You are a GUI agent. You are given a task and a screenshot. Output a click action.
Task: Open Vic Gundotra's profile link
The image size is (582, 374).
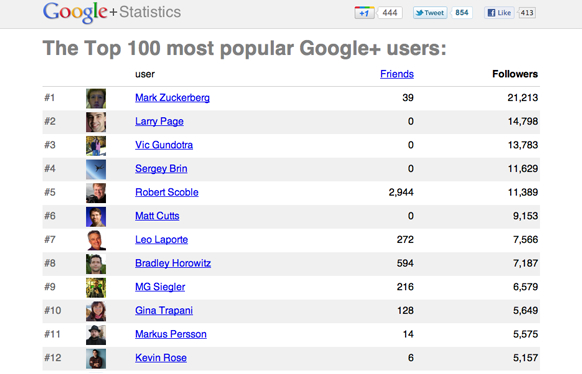click(x=164, y=145)
